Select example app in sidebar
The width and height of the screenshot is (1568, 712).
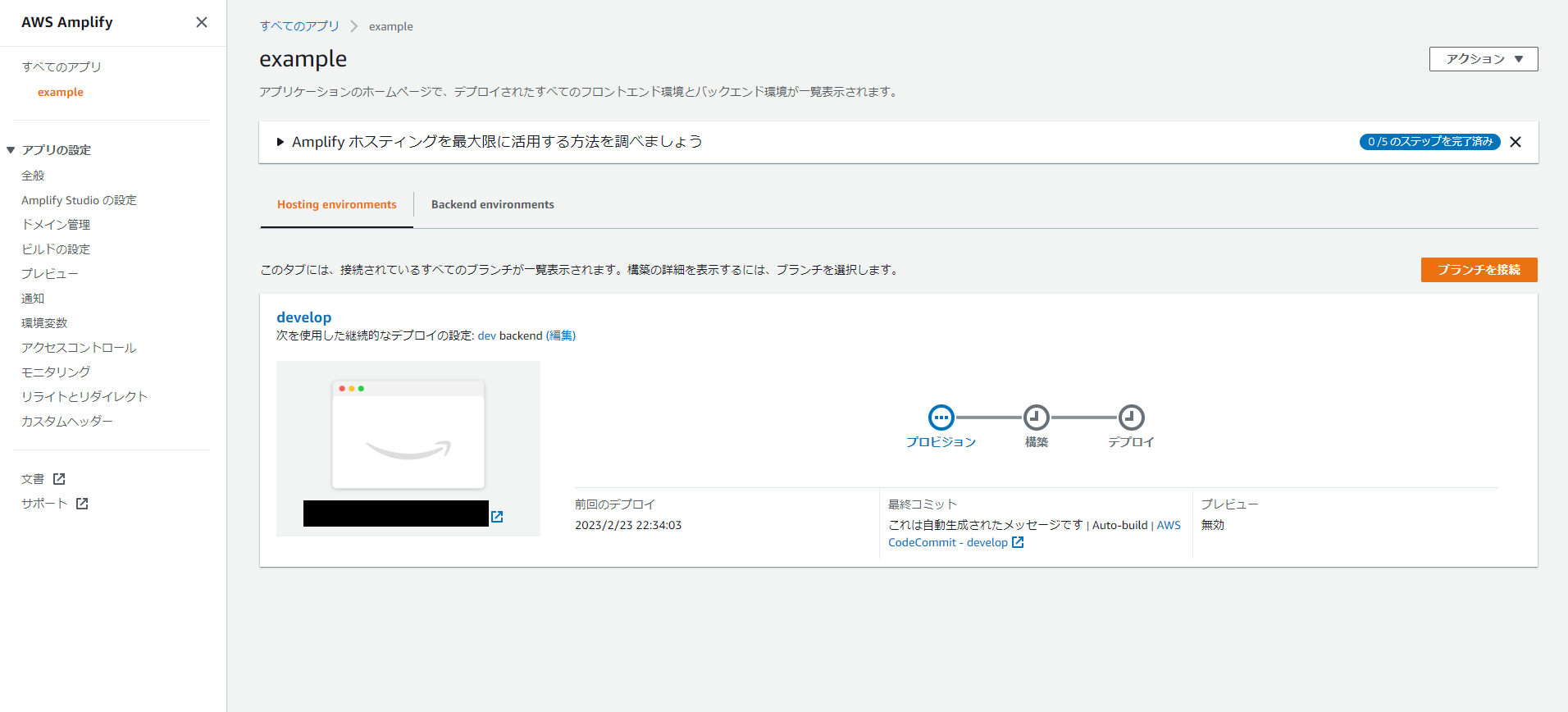[61, 92]
